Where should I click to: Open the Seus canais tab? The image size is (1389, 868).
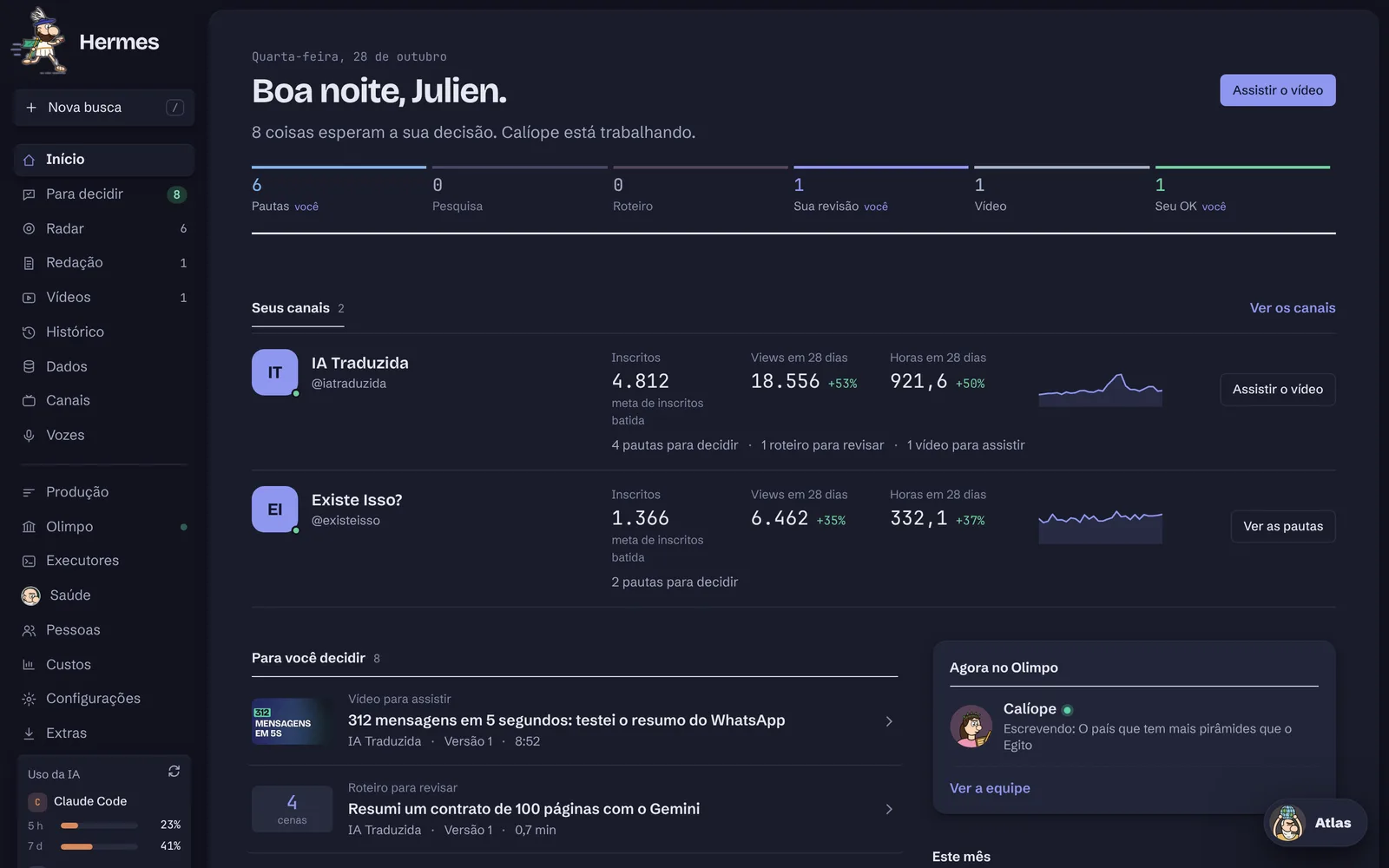click(298, 309)
